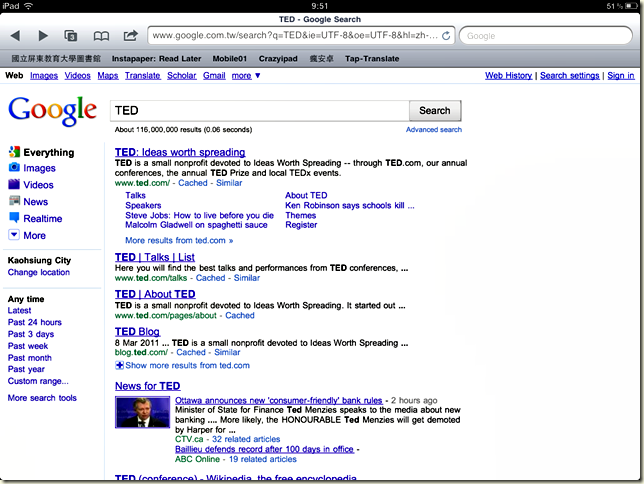Filter results to Past year
The width and height of the screenshot is (644, 484).
(26, 369)
